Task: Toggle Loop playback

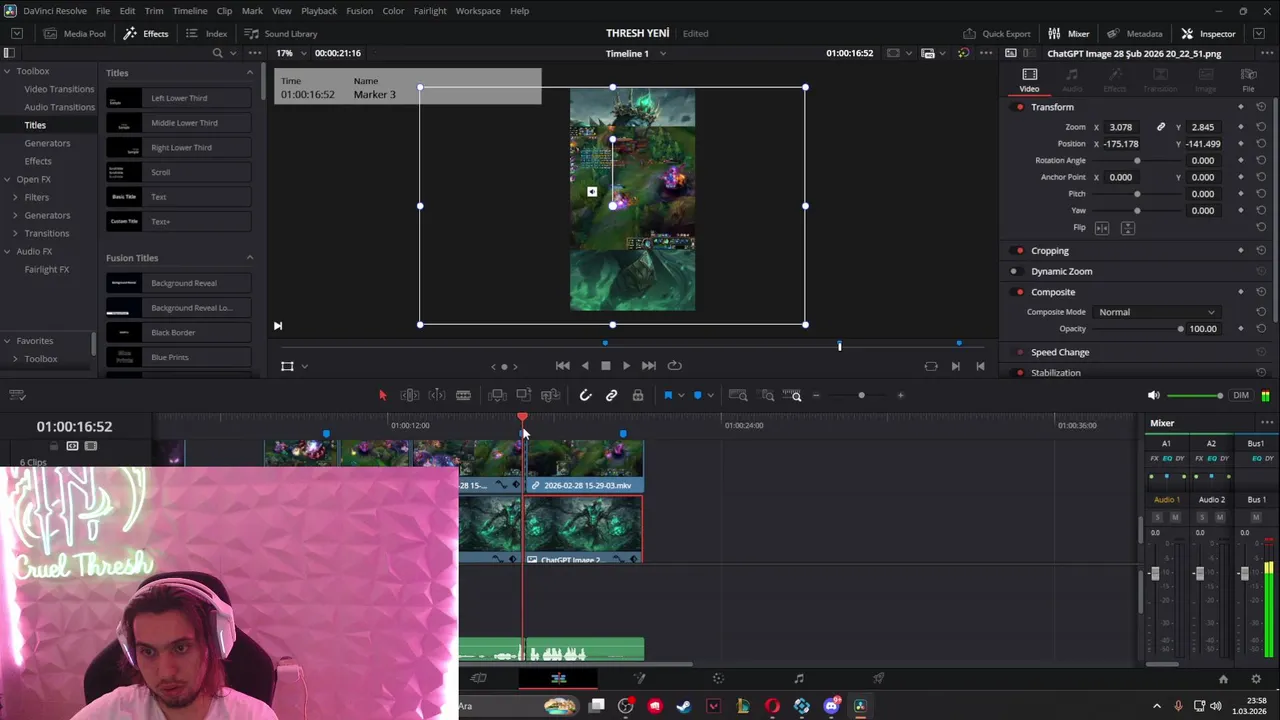Action: pos(674,366)
